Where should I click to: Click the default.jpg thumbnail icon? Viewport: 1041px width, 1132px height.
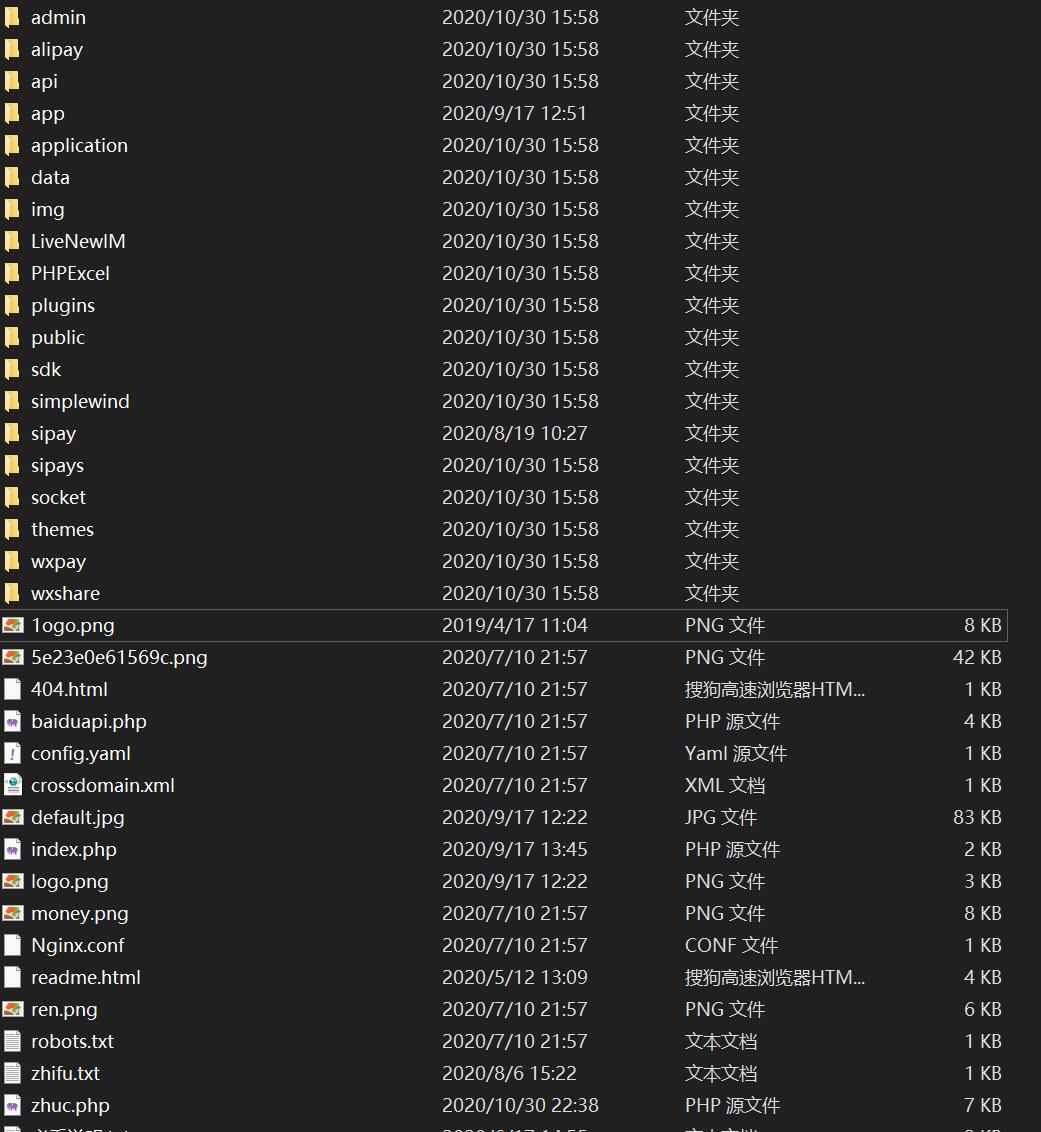(12, 818)
